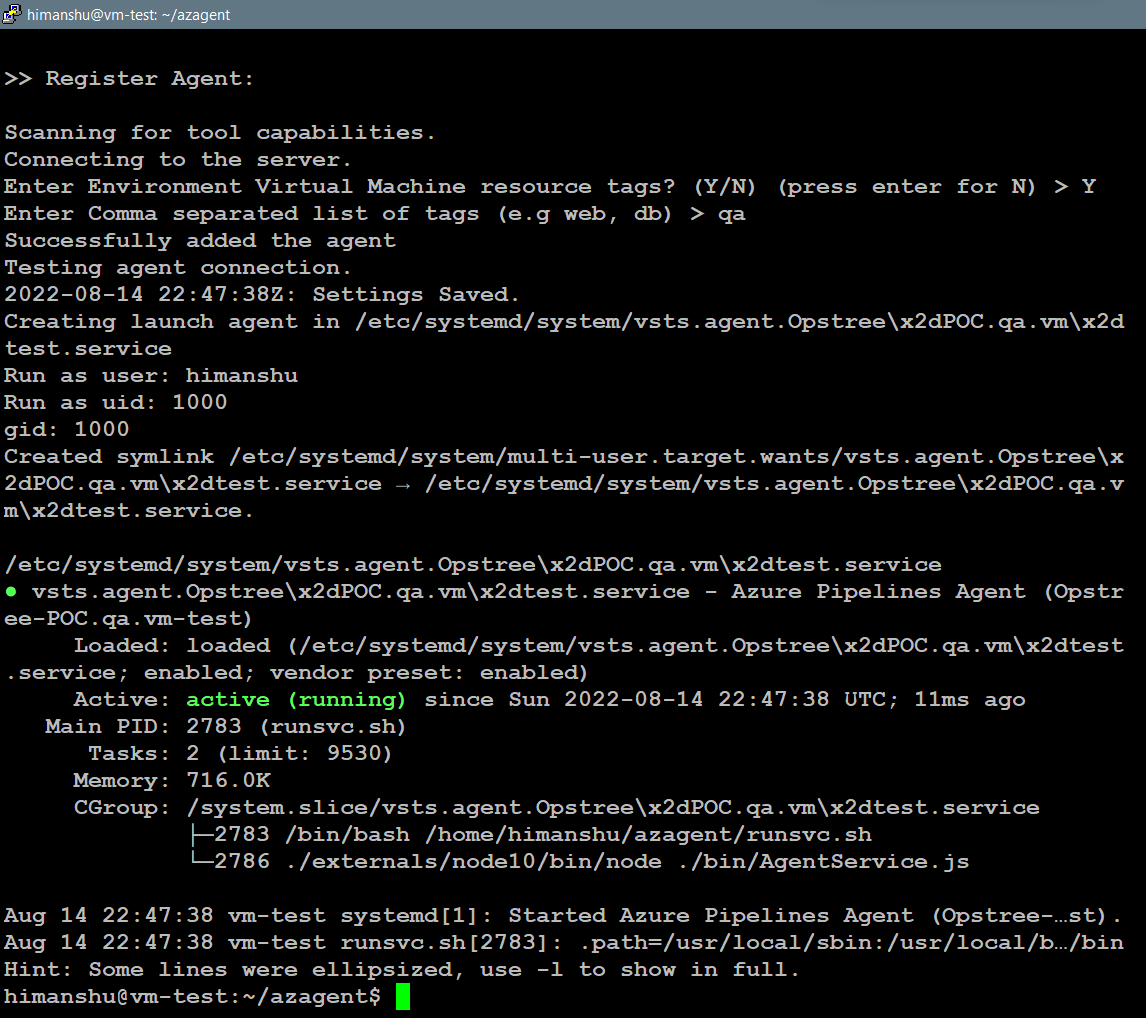
Task: Click the 'Hint: Some lines were ellipsized' line
Action: click(402, 970)
